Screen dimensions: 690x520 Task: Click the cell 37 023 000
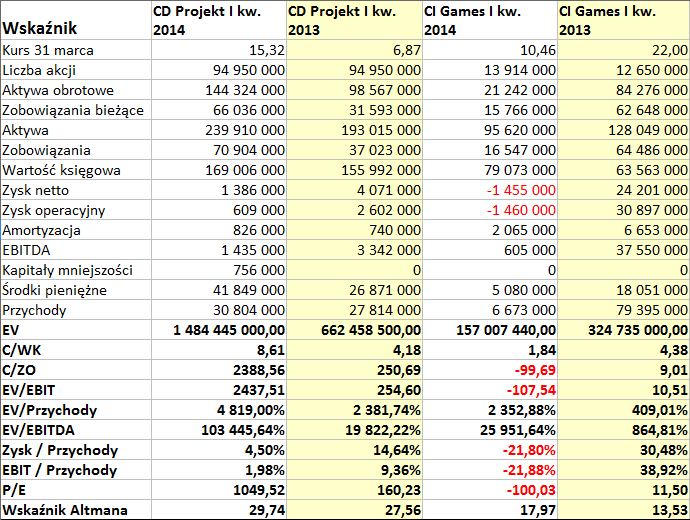coord(354,150)
